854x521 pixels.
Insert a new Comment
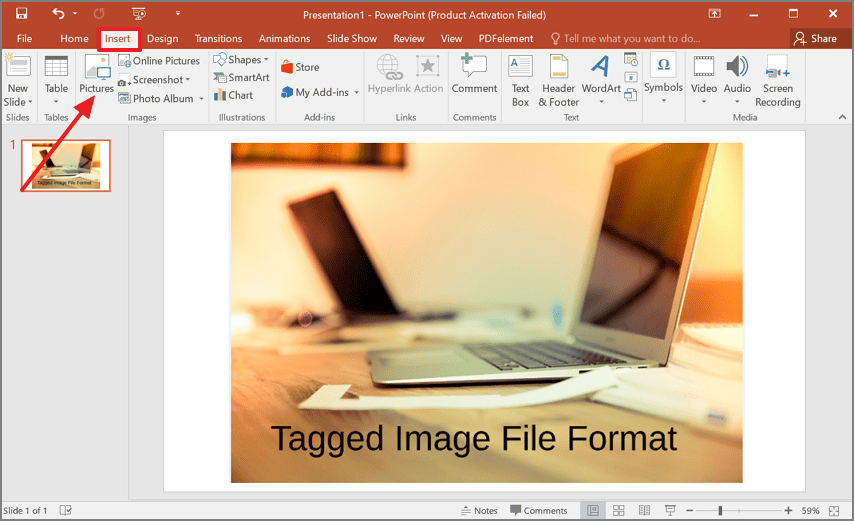point(474,73)
